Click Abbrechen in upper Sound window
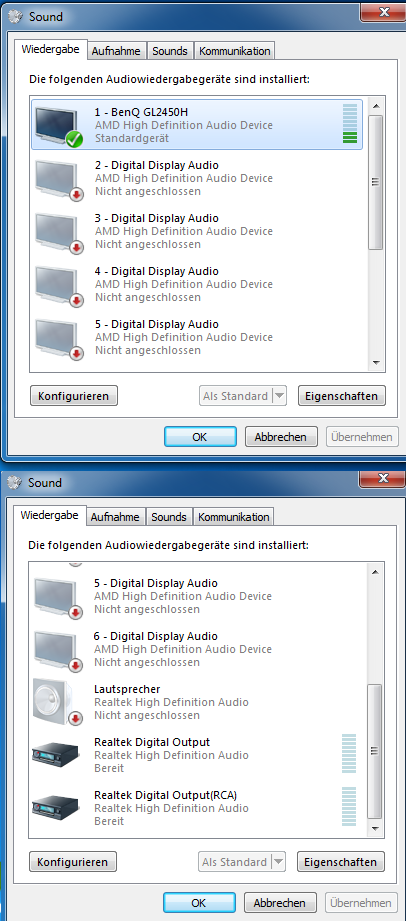This screenshot has height=921, width=406. (x=281, y=437)
